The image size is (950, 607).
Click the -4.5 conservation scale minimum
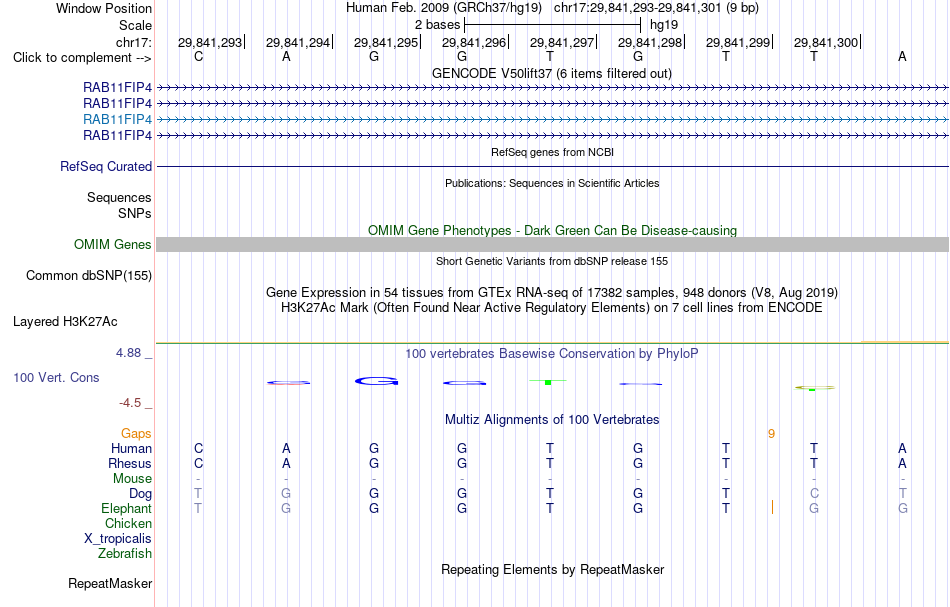tap(130, 403)
